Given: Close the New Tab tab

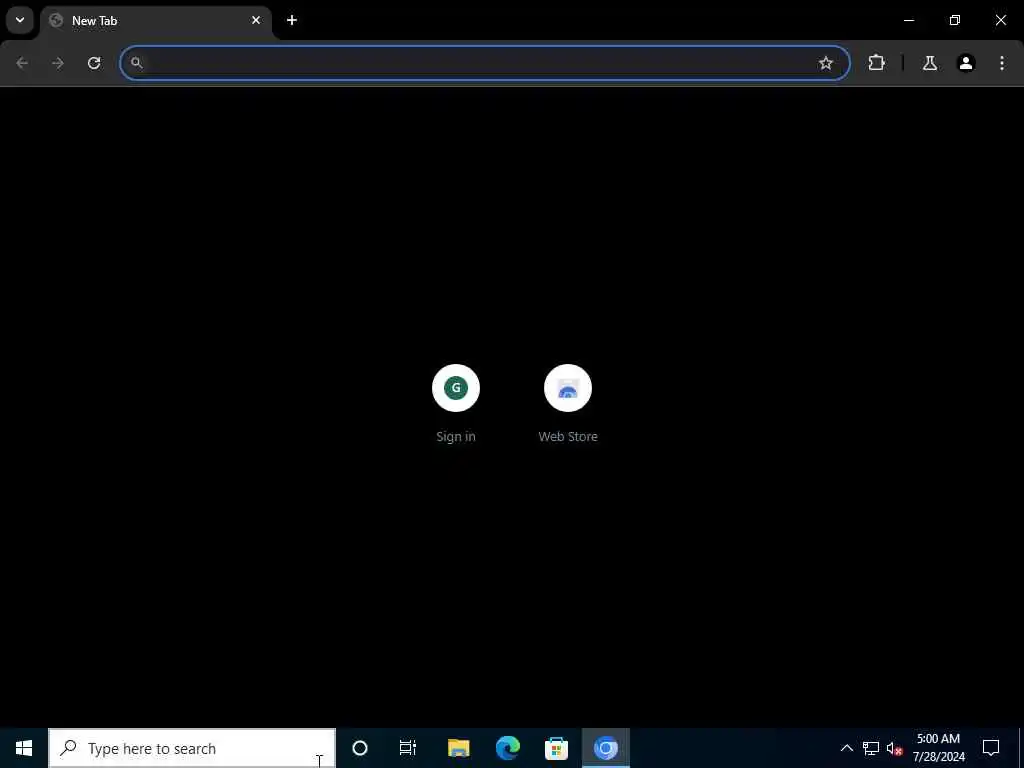Looking at the screenshot, I should (x=256, y=20).
